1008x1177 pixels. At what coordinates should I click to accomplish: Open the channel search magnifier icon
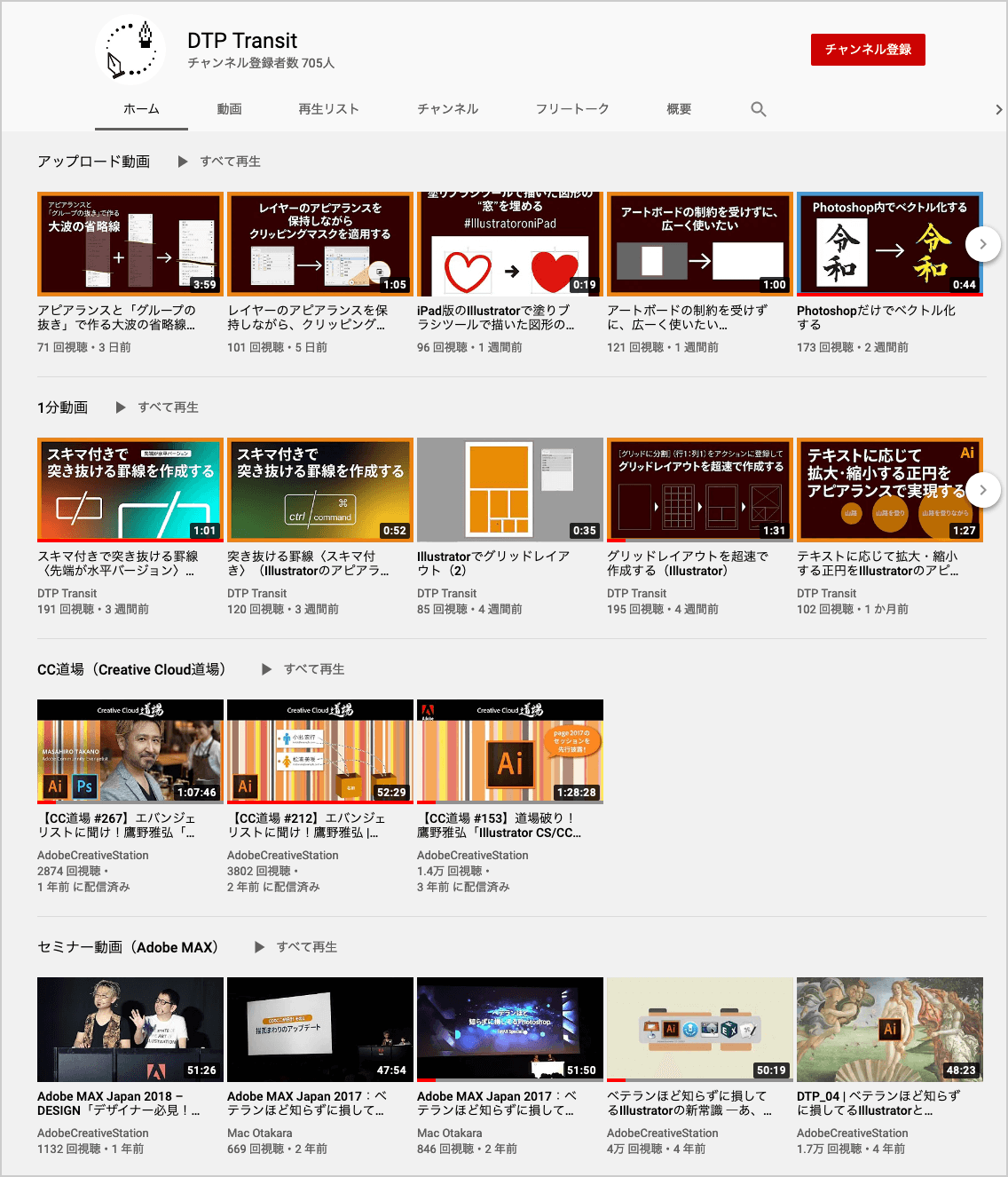click(758, 109)
